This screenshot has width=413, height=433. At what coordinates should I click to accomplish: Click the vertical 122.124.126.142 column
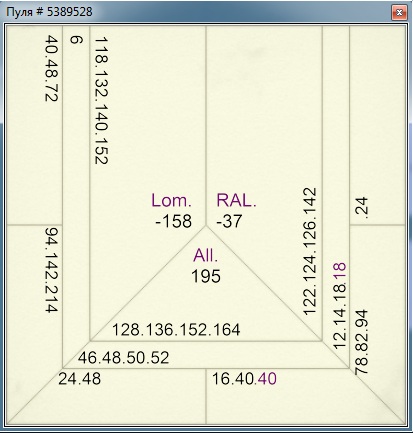(309, 251)
